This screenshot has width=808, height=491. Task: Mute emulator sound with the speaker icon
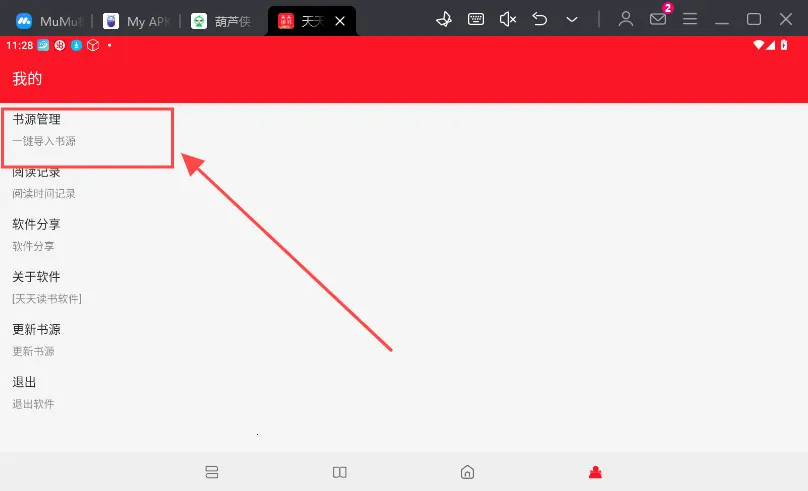(x=508, y=19)
